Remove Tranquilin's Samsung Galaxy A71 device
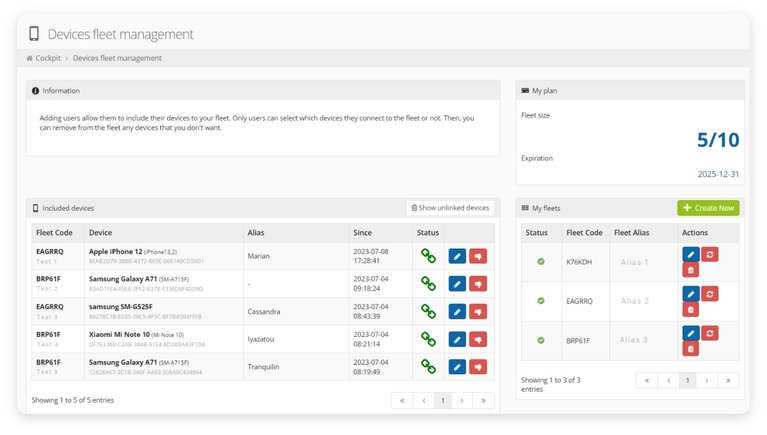This screenshot has width=767, height=435. (x=478, y=367)
